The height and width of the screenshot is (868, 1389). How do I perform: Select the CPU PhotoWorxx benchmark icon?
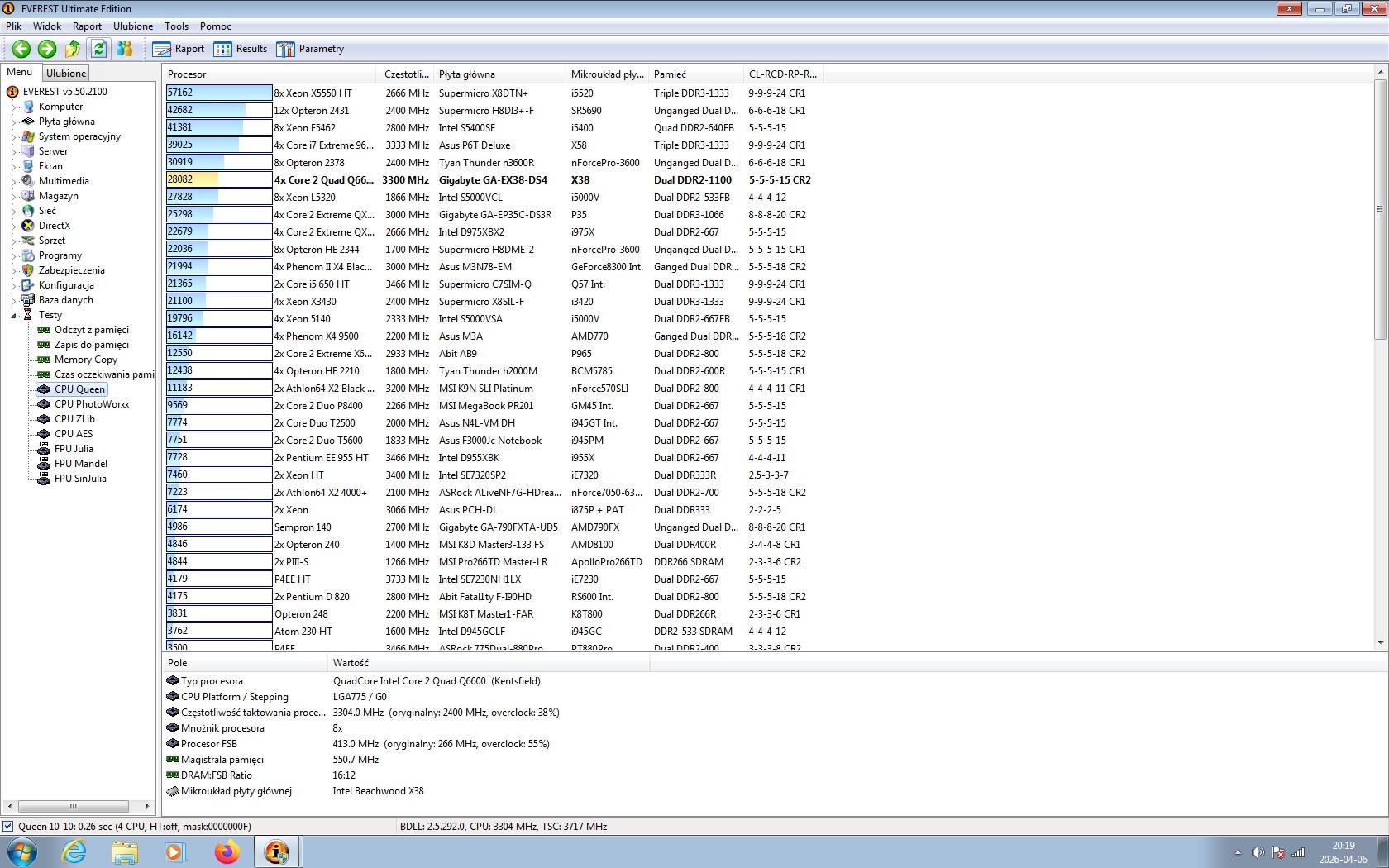(44, 404)
